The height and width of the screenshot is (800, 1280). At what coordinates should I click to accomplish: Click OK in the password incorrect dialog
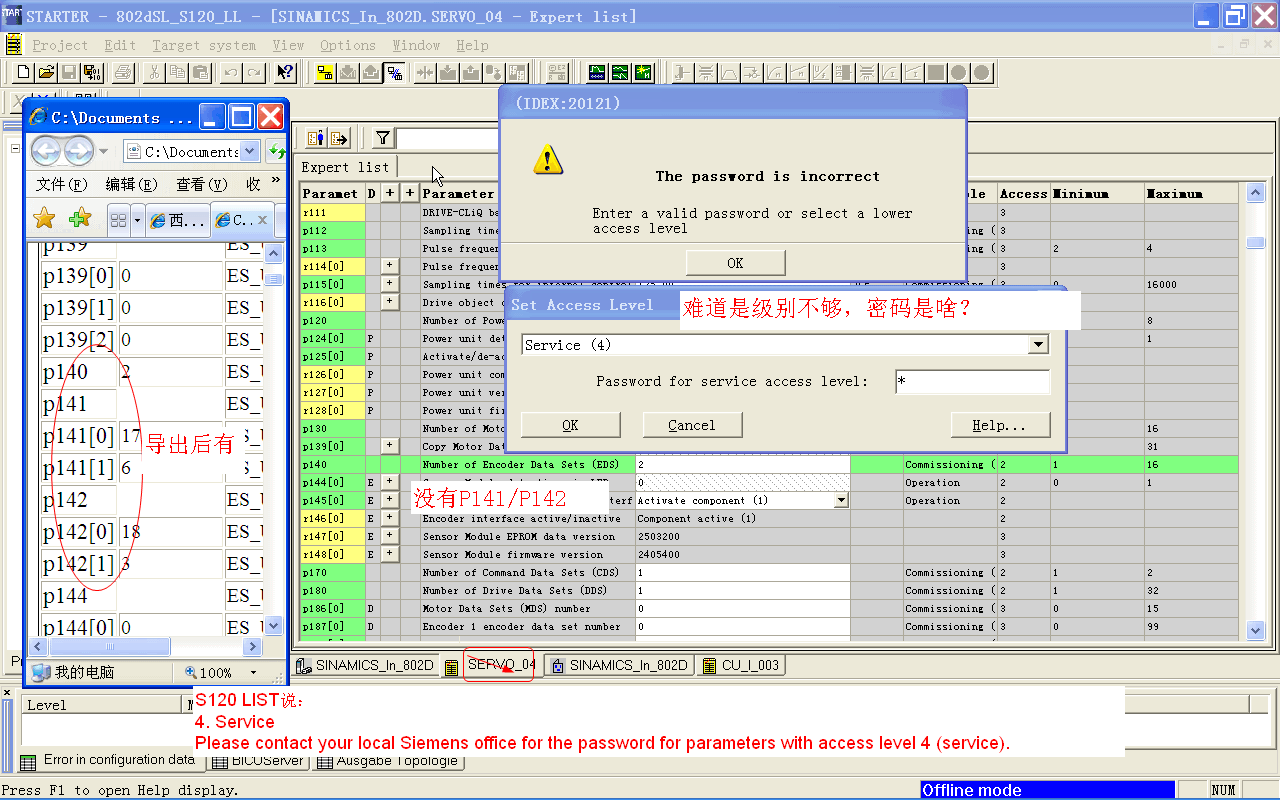735,263
